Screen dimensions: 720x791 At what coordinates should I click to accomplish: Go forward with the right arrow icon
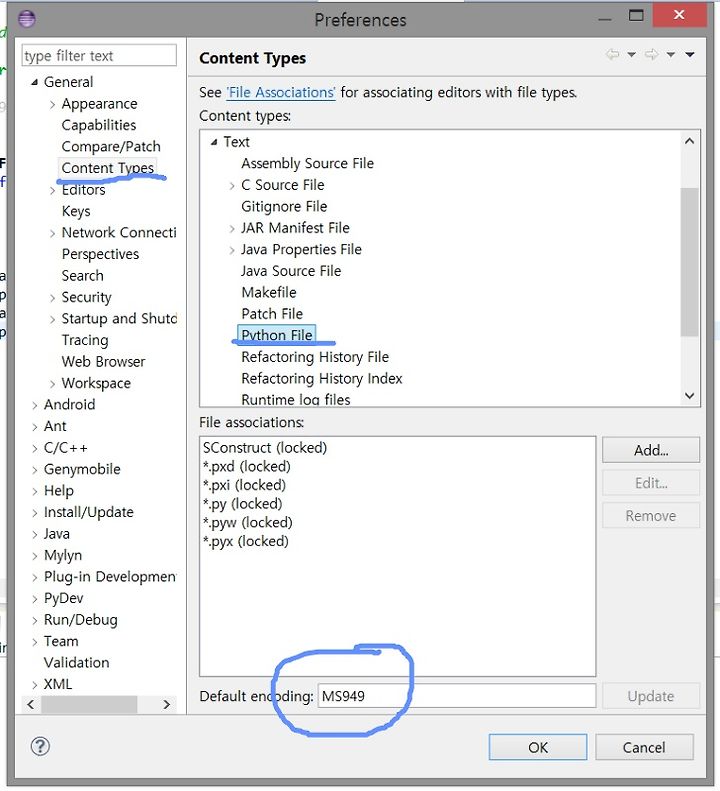click(651, 54)
